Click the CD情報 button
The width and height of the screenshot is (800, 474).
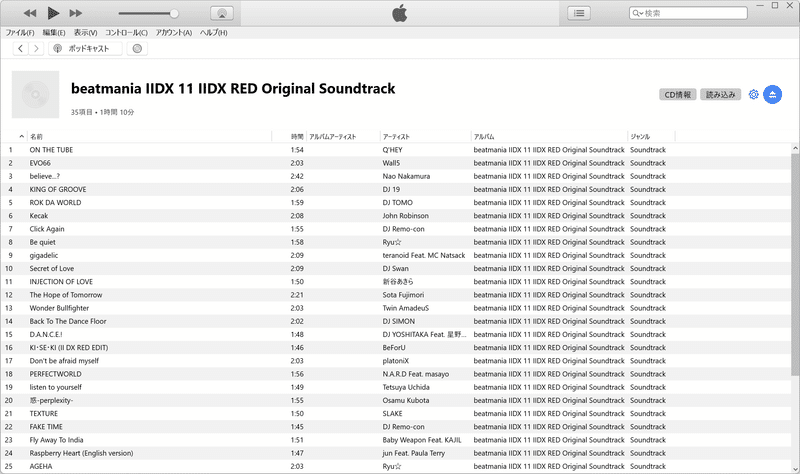click(x=678, y=94)
